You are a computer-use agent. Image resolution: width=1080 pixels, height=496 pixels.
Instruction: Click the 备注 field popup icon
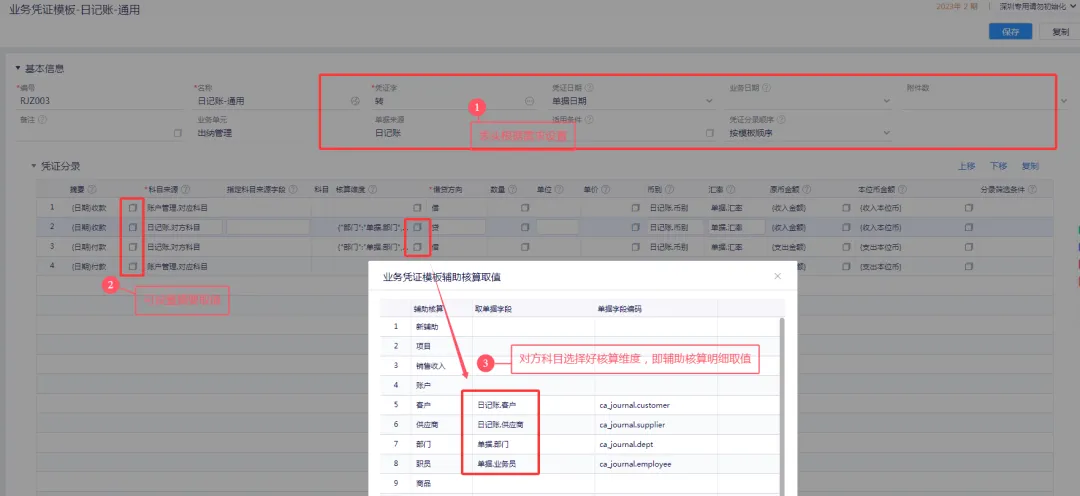pos(177,133)
